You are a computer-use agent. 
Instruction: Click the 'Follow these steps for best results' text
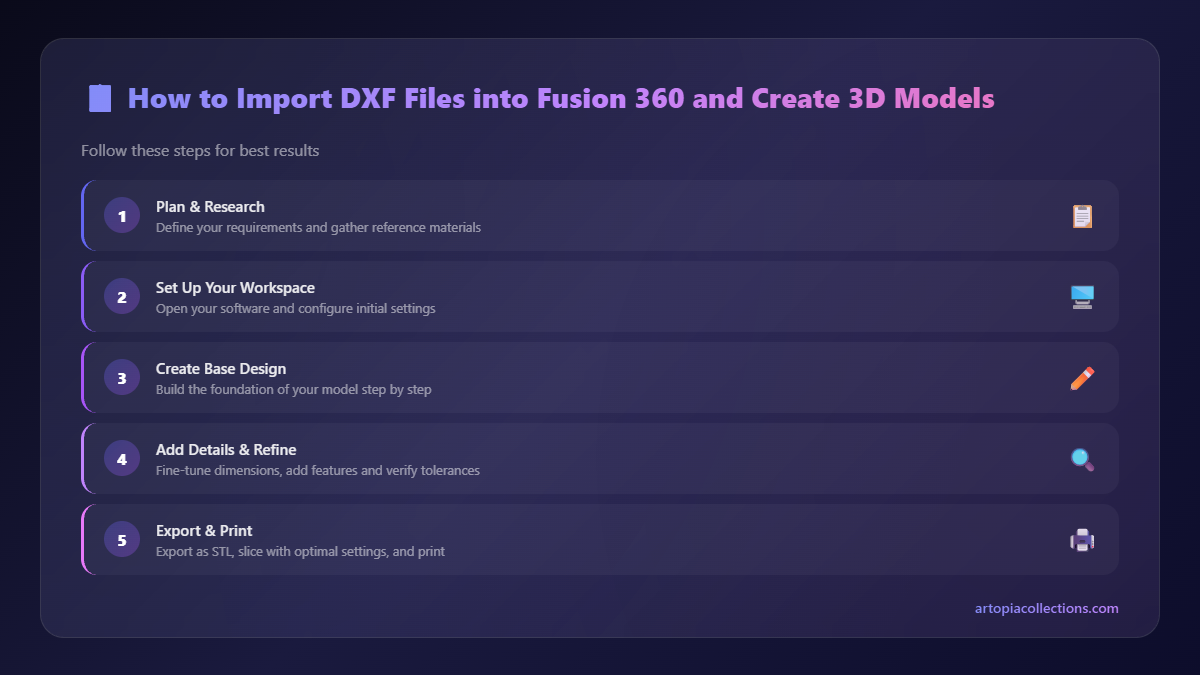(200, 150)
